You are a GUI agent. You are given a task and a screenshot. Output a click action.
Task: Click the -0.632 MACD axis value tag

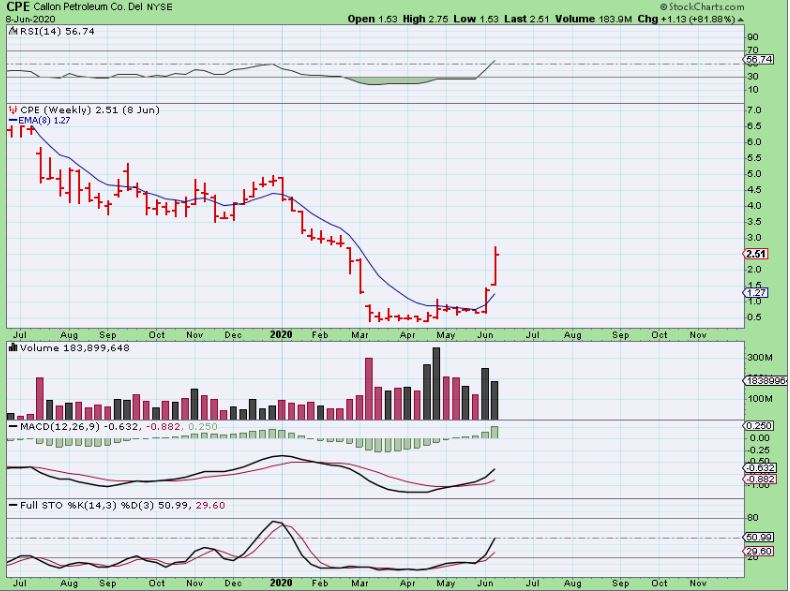pos(759,468)
